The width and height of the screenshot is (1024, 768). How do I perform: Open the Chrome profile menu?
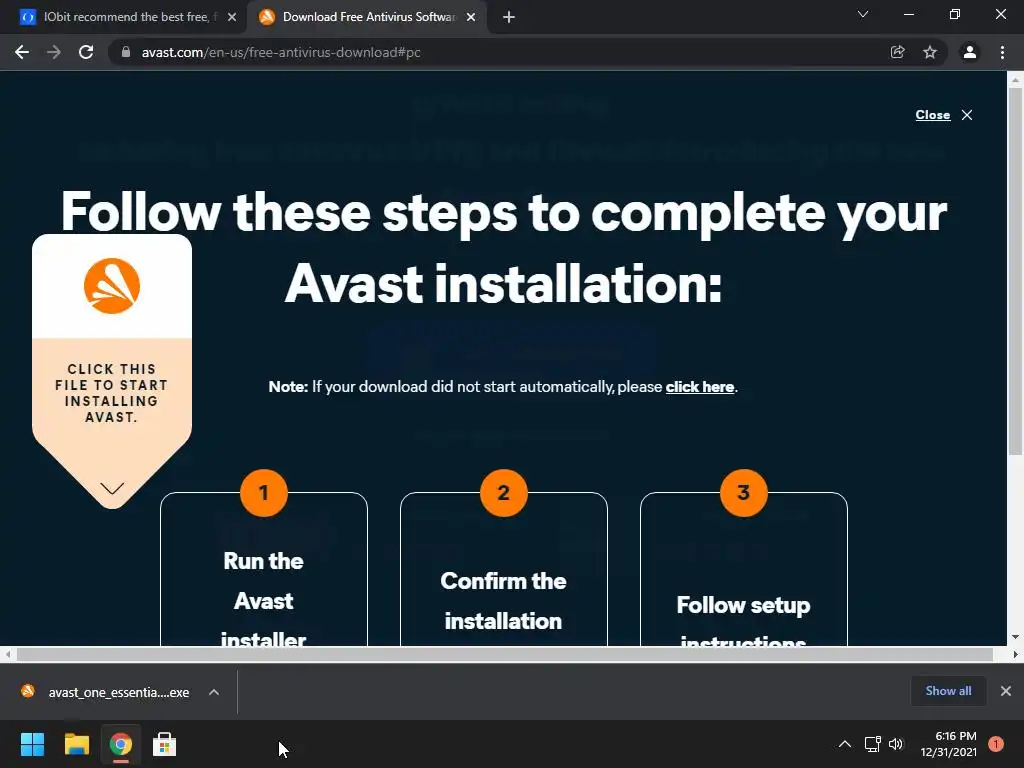pyautogui.click(x=970, y=52)
